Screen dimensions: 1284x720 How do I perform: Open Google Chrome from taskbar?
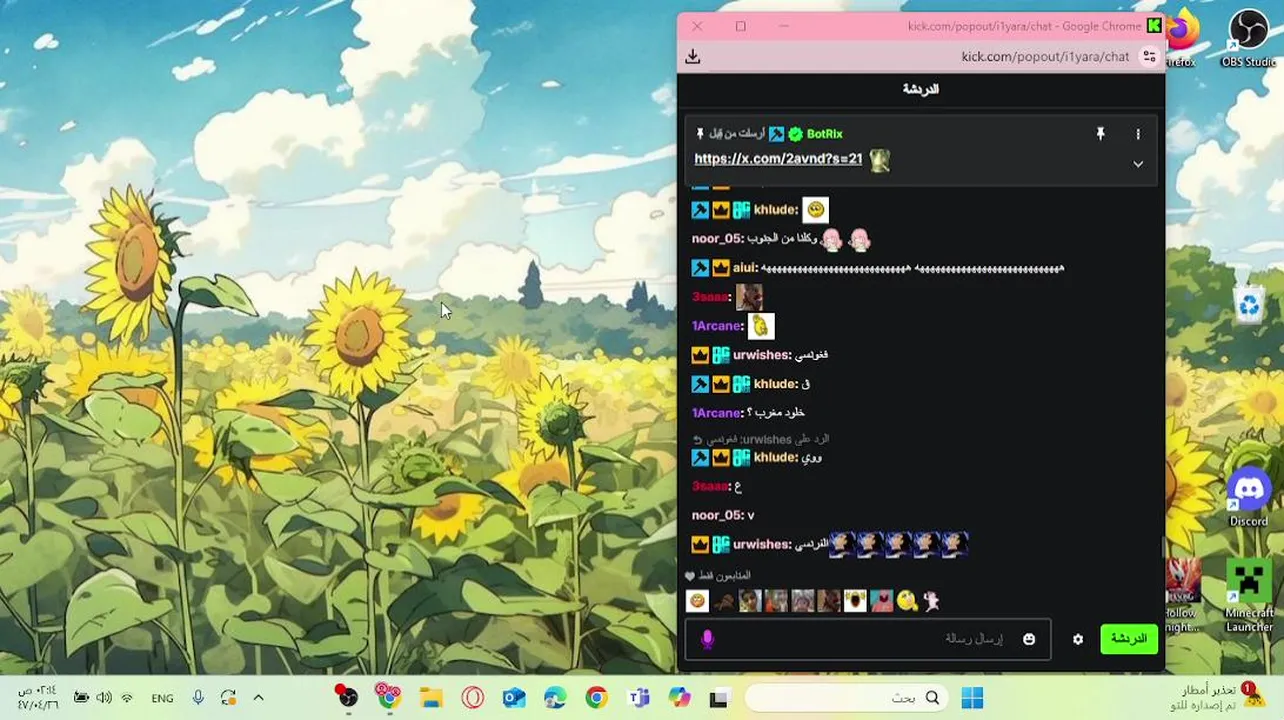[596, 697]
